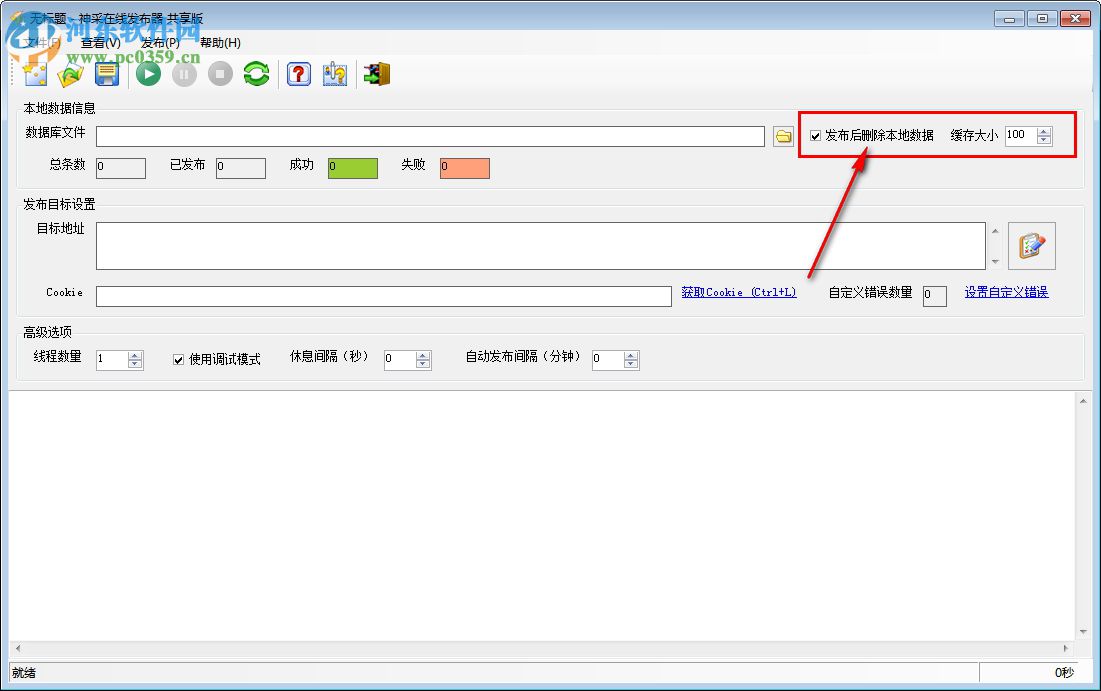Click the 目标地址 text area
This screenshot has width=1101, height=691.
(x=541, y=246)
